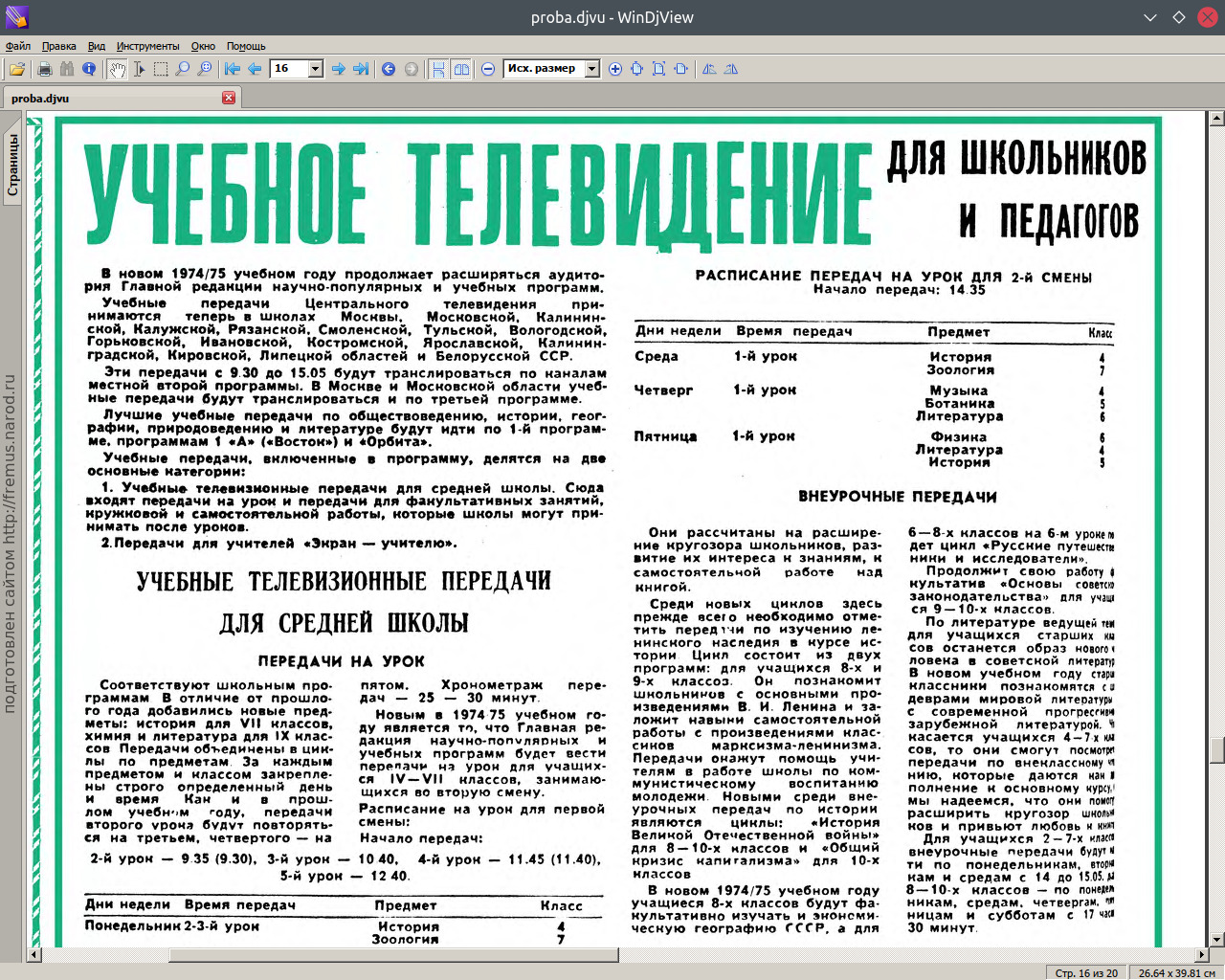Maximize the WinDjView window
Screen dimensions: 1225x980
coord(1178,17)
